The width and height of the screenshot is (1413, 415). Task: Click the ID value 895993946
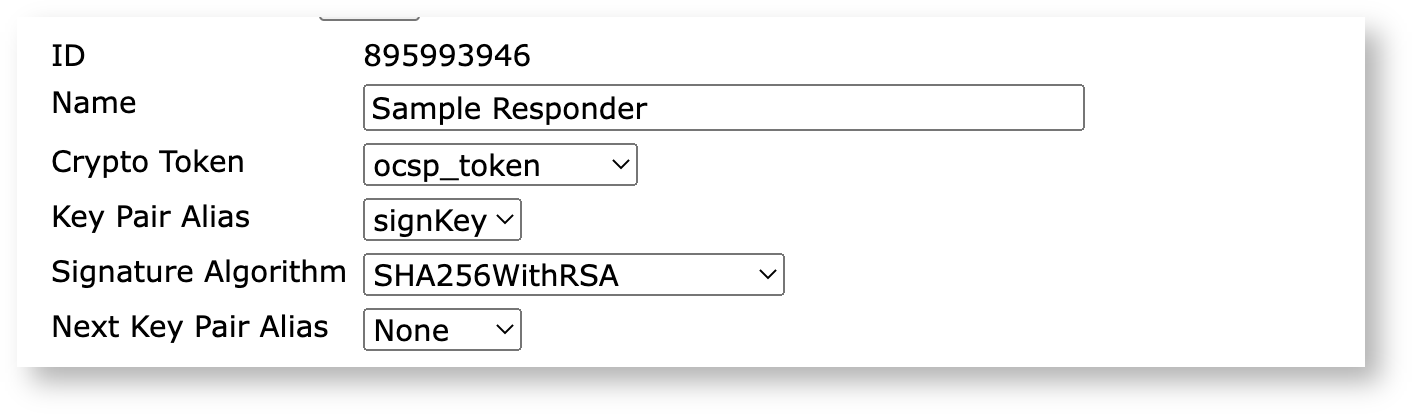447,56
